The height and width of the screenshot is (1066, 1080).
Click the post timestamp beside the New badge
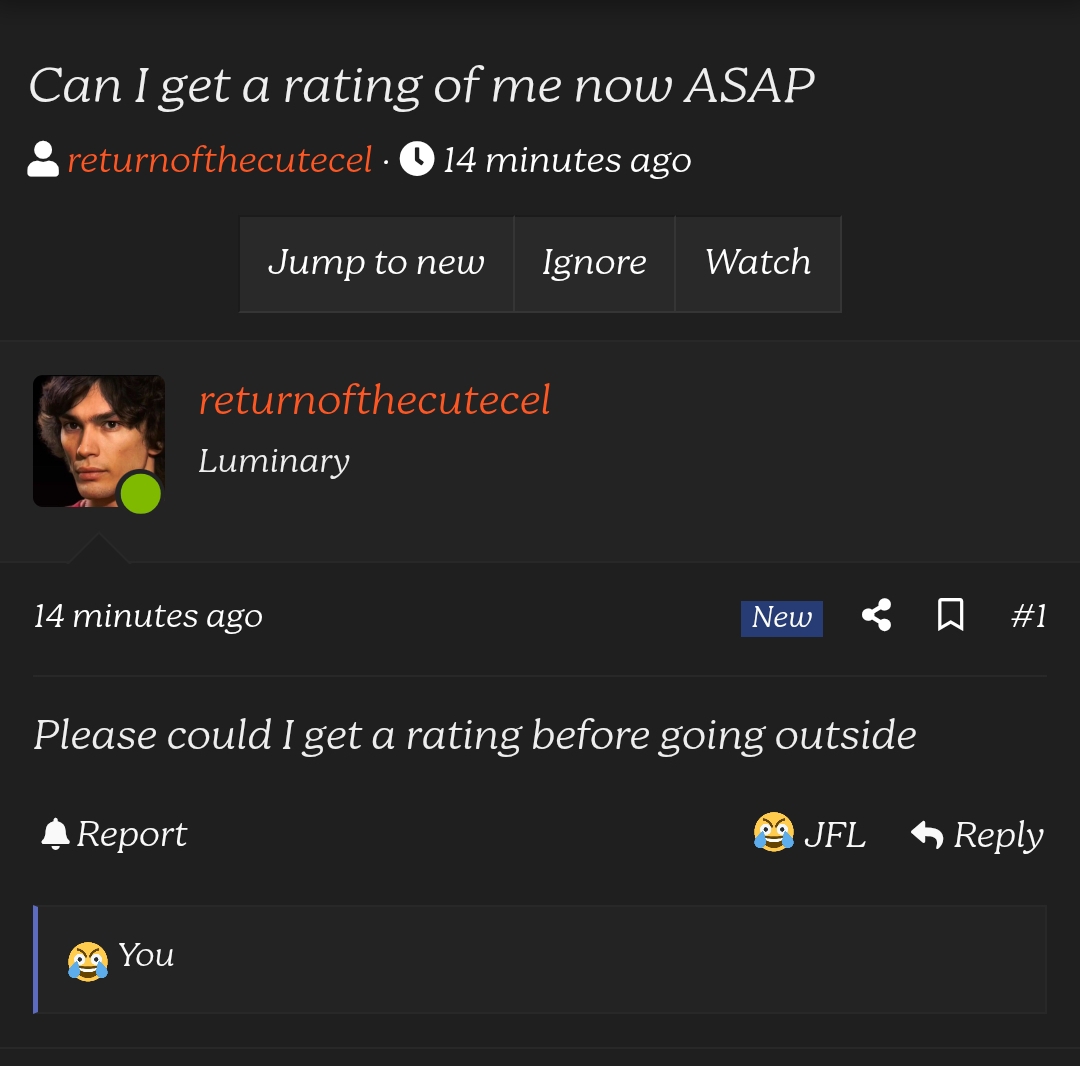pyautogui.click(x=148, y=616)
